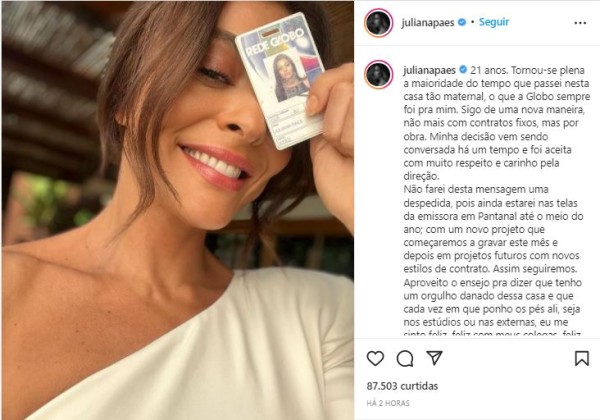600x420 pixels.
Task: Click the post photo of the woman
Action: [178, 210]
